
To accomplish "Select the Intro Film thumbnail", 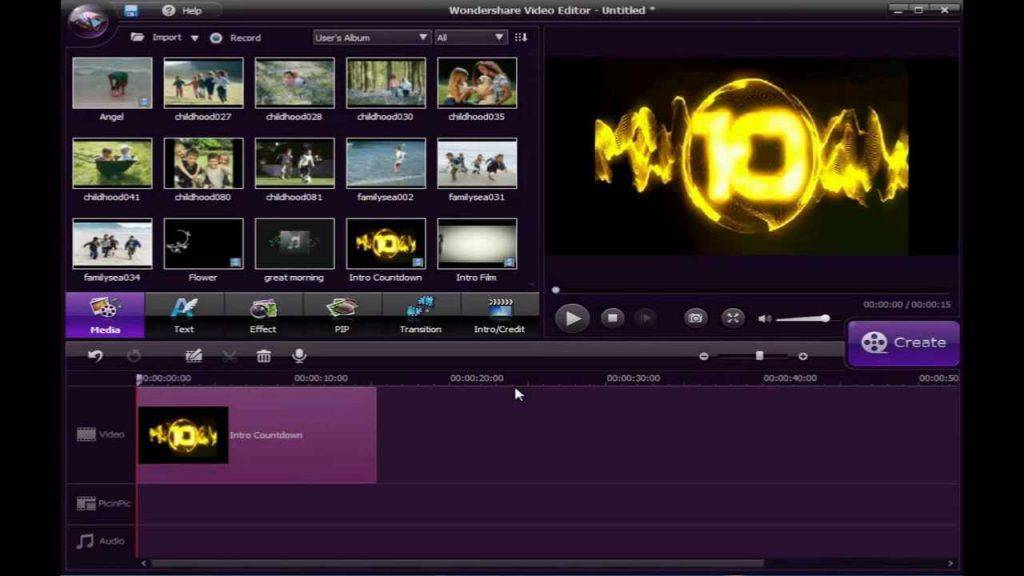I will (x=477, y=244).
